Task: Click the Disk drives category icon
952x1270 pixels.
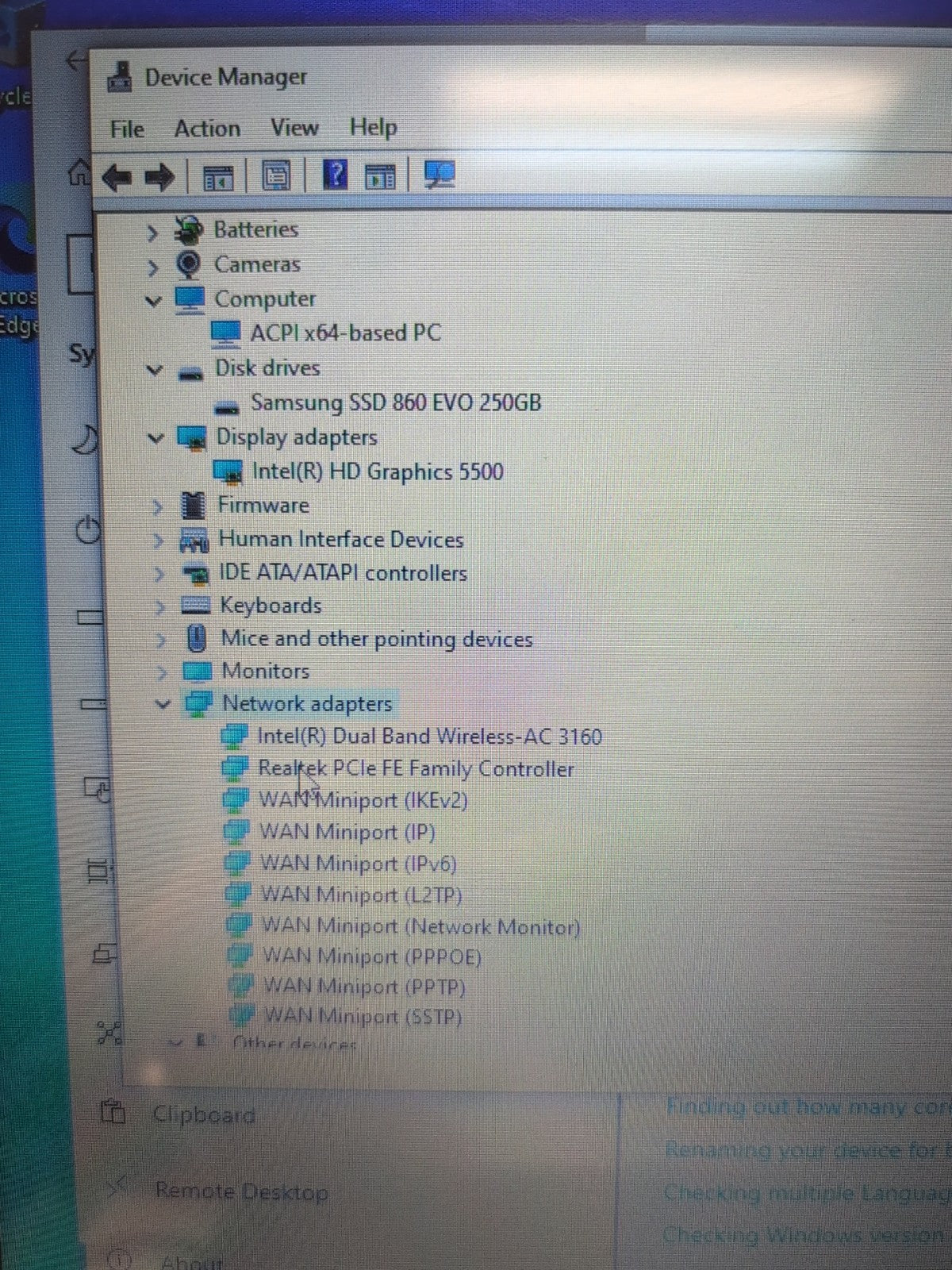Action: (190, 371)
